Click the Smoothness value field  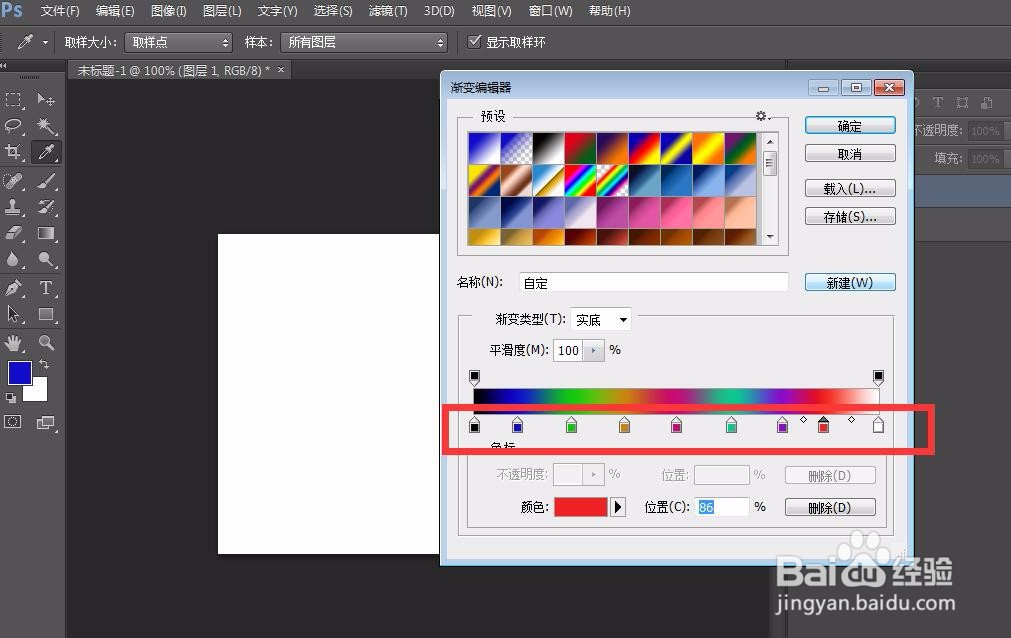click(568, 350)
